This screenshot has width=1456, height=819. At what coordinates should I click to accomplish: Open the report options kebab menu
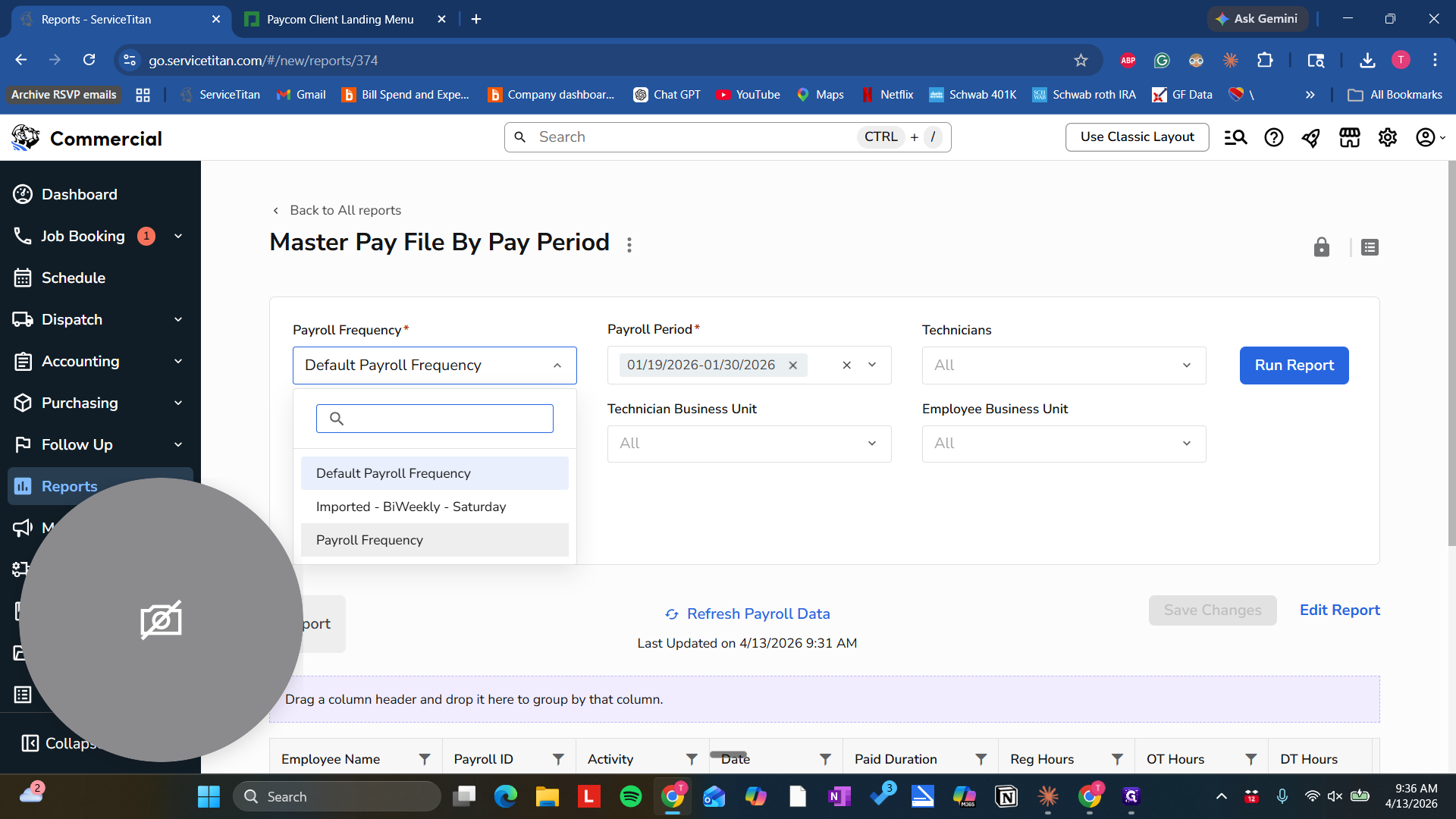tap(629, 244)
